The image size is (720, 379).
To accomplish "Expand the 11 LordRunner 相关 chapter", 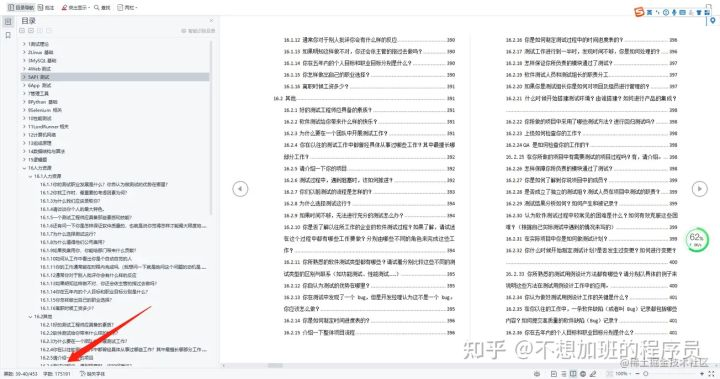I will 24,127.
